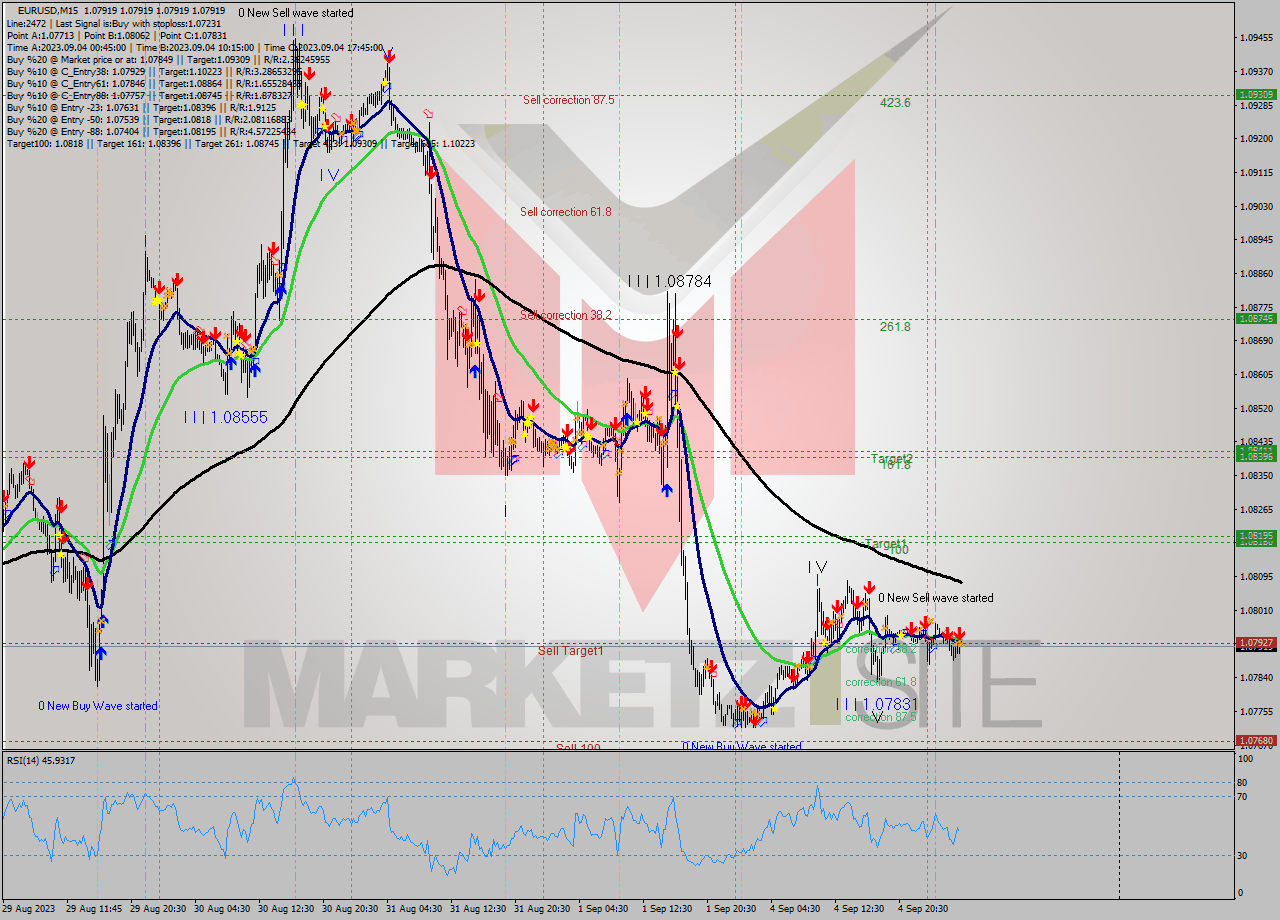Click the Target100 summary line
Screen dimensions: 1280x920
(240, 143)
